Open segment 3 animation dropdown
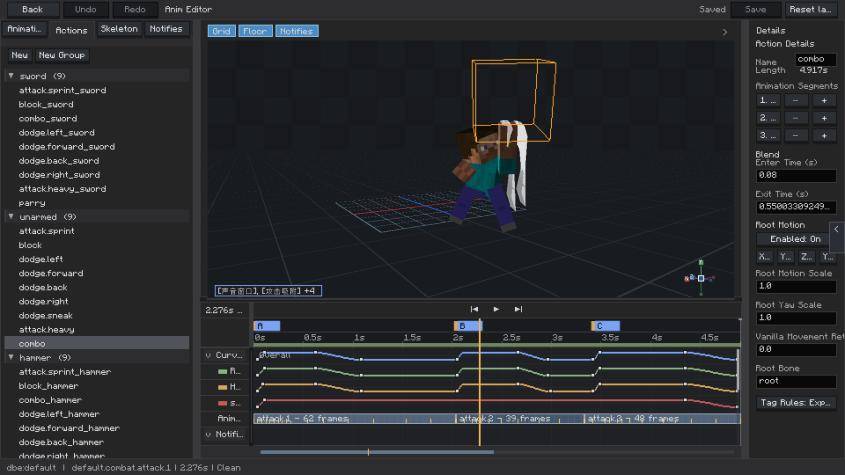The width and height of the screenshot is (845, 475). coord(768,135)
